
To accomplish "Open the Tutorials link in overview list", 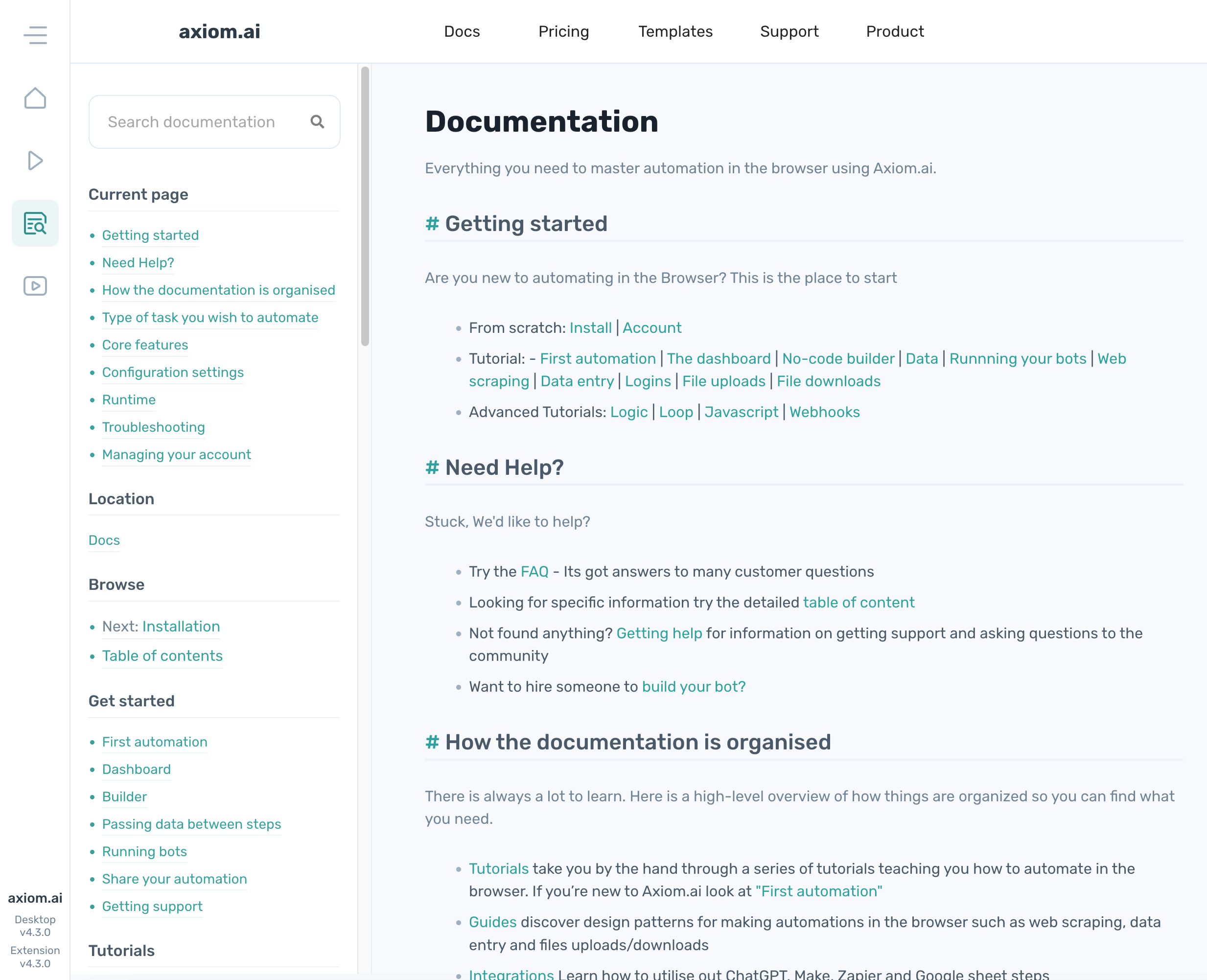I will 499,869.
